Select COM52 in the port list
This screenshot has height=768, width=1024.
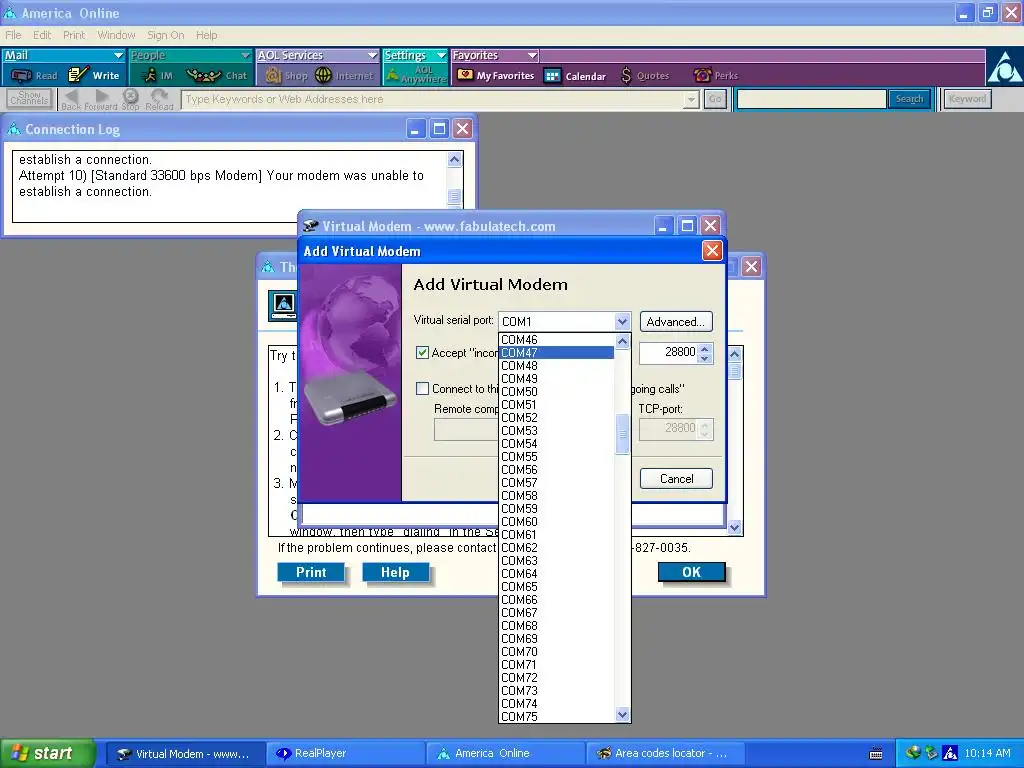point(556,417)
